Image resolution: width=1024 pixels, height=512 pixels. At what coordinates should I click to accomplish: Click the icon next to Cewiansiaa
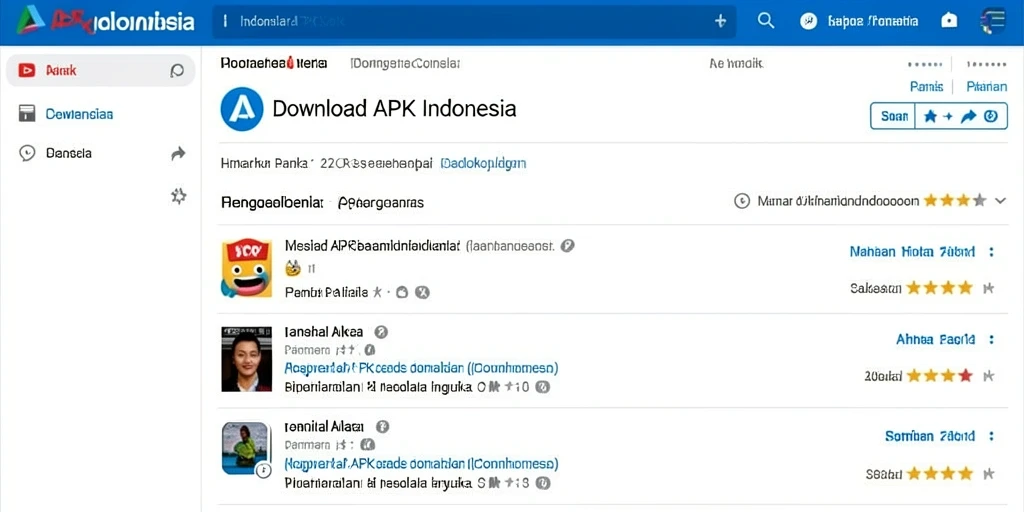tap(27, 114)
